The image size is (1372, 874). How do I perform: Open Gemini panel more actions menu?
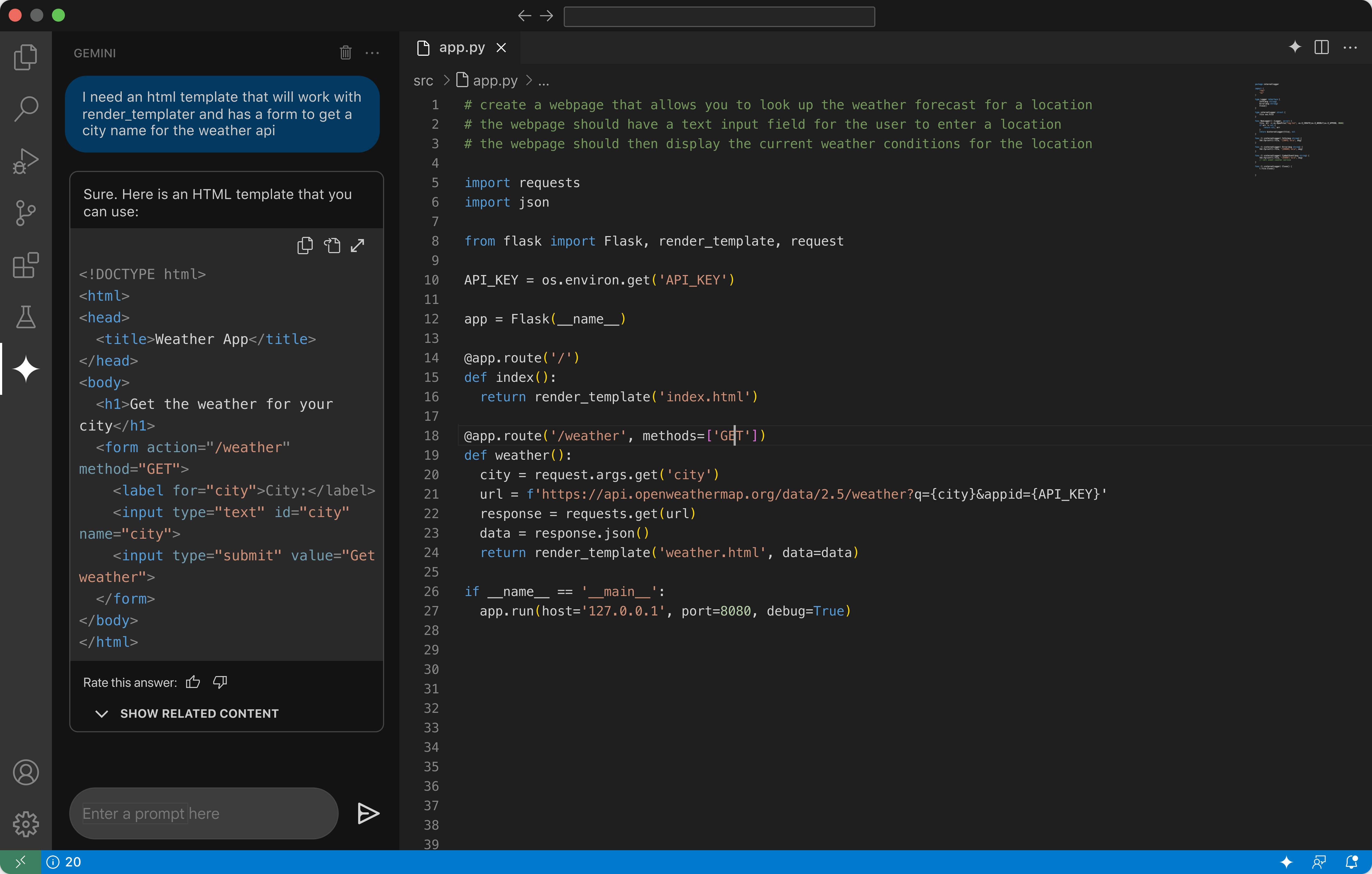coord(372,53)
